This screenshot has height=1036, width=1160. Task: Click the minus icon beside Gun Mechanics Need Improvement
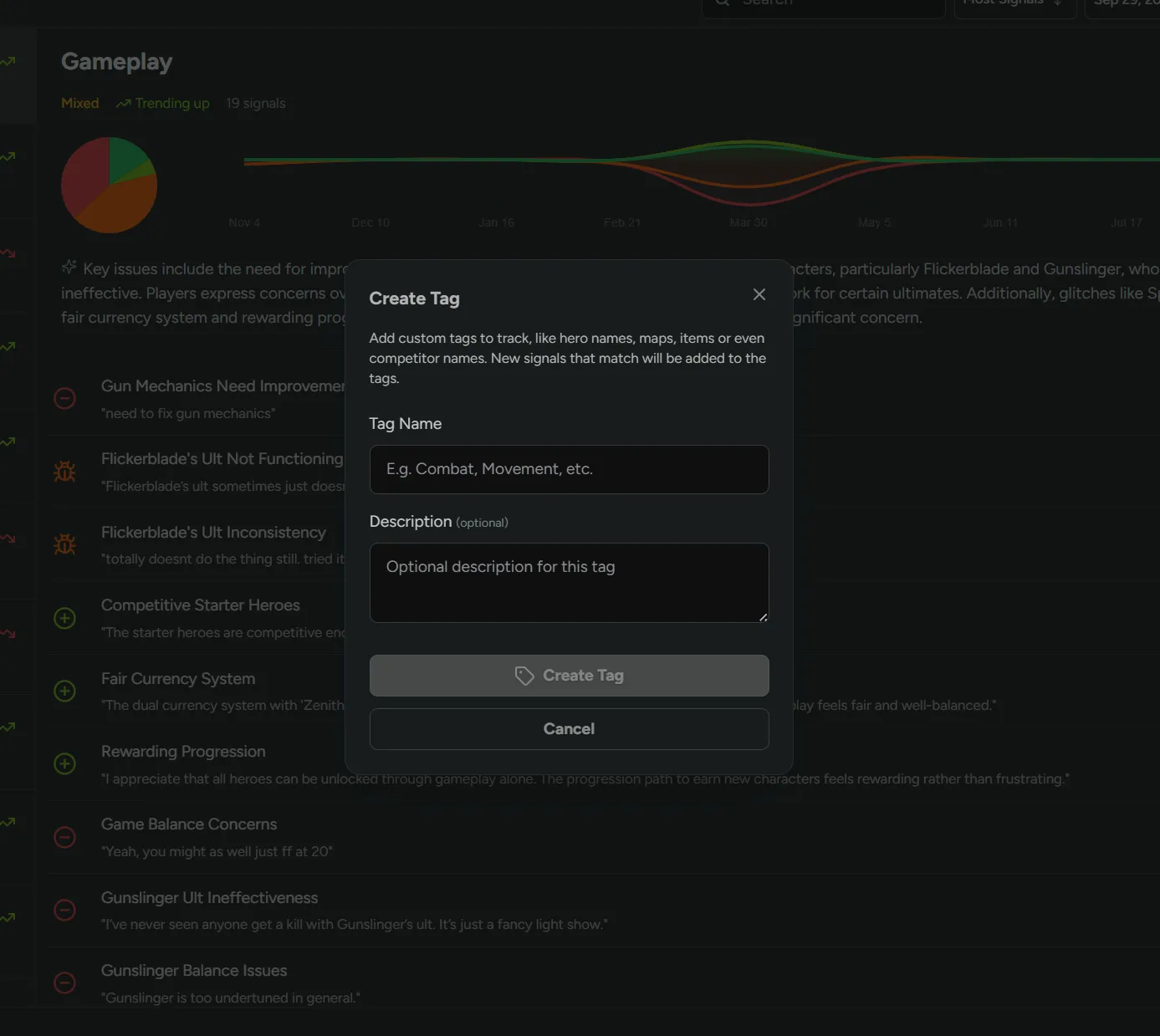point(64,398)
